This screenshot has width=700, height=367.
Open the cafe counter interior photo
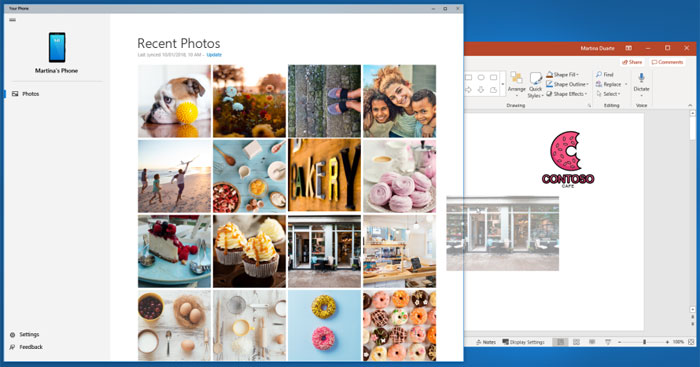click(x=400, y=251)
